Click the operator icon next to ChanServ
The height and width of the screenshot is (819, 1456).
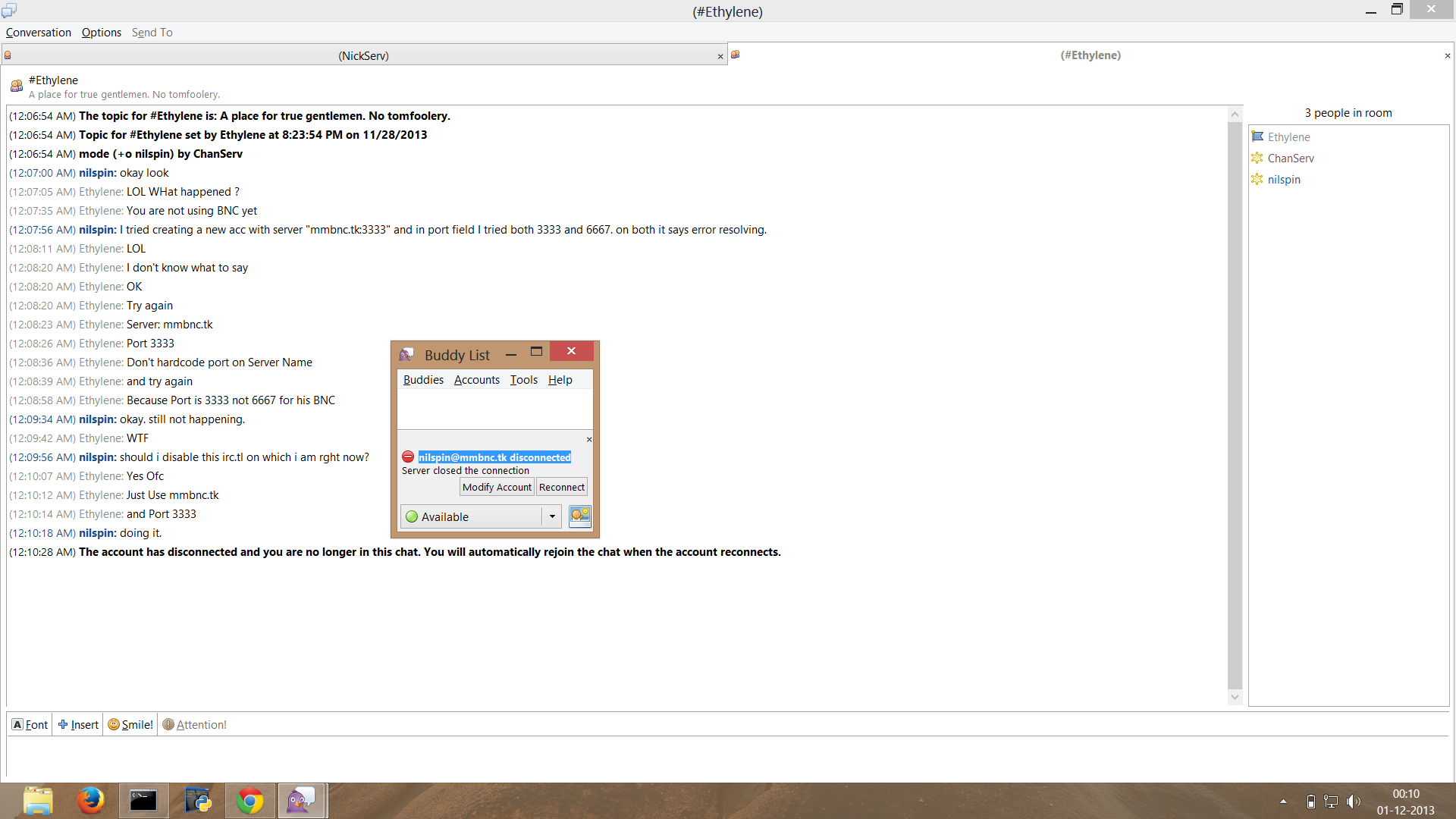1257,158
